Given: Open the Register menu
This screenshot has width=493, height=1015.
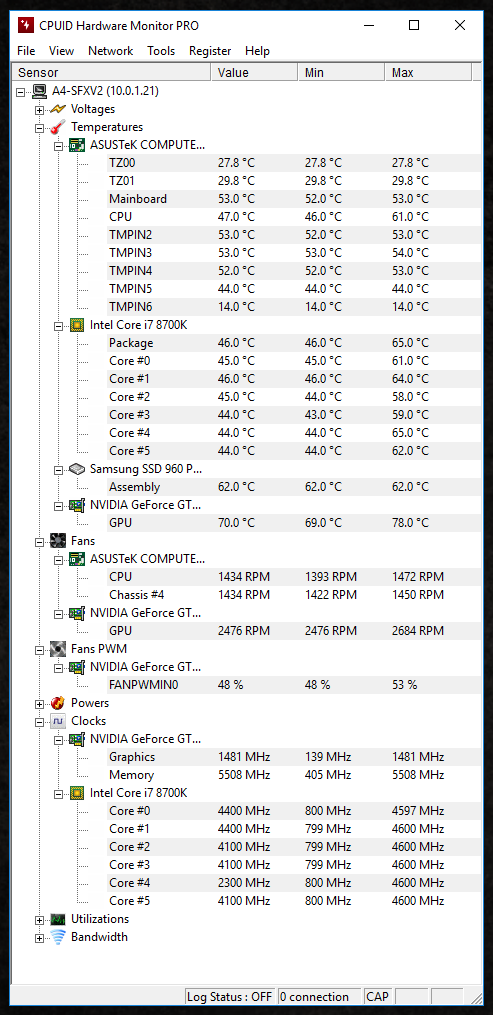Looking at the screenshot, I should 210,50.
